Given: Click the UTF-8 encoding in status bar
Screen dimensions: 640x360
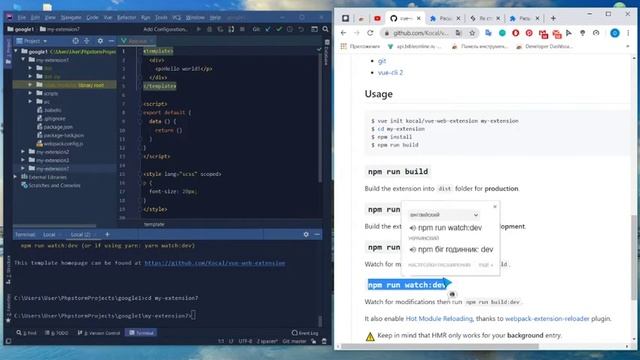Looking at the screenshot, I should tap(245, 341).
